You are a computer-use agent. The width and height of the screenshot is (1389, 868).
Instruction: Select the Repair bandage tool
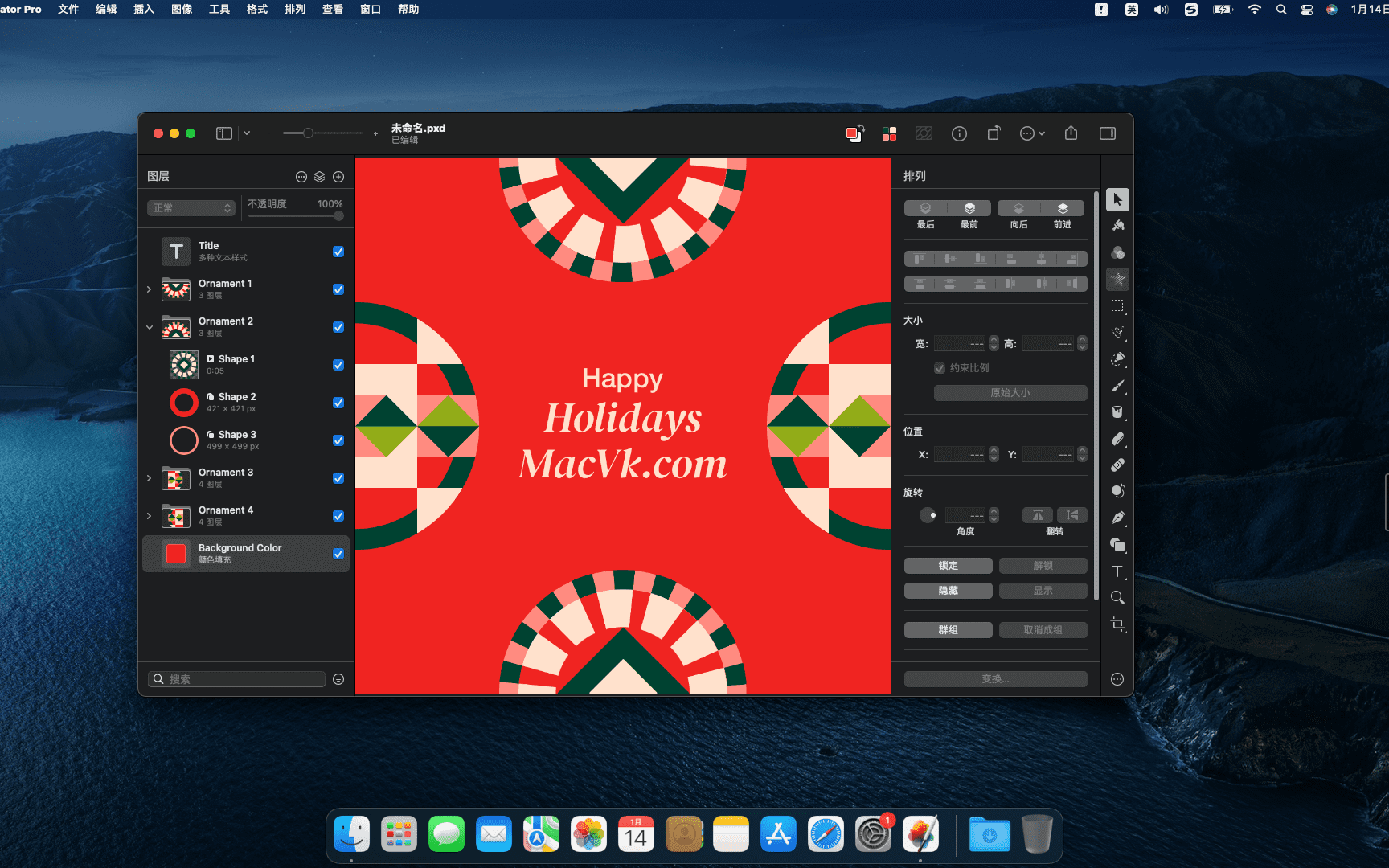pyautogui.click(x=1117, y=465)
